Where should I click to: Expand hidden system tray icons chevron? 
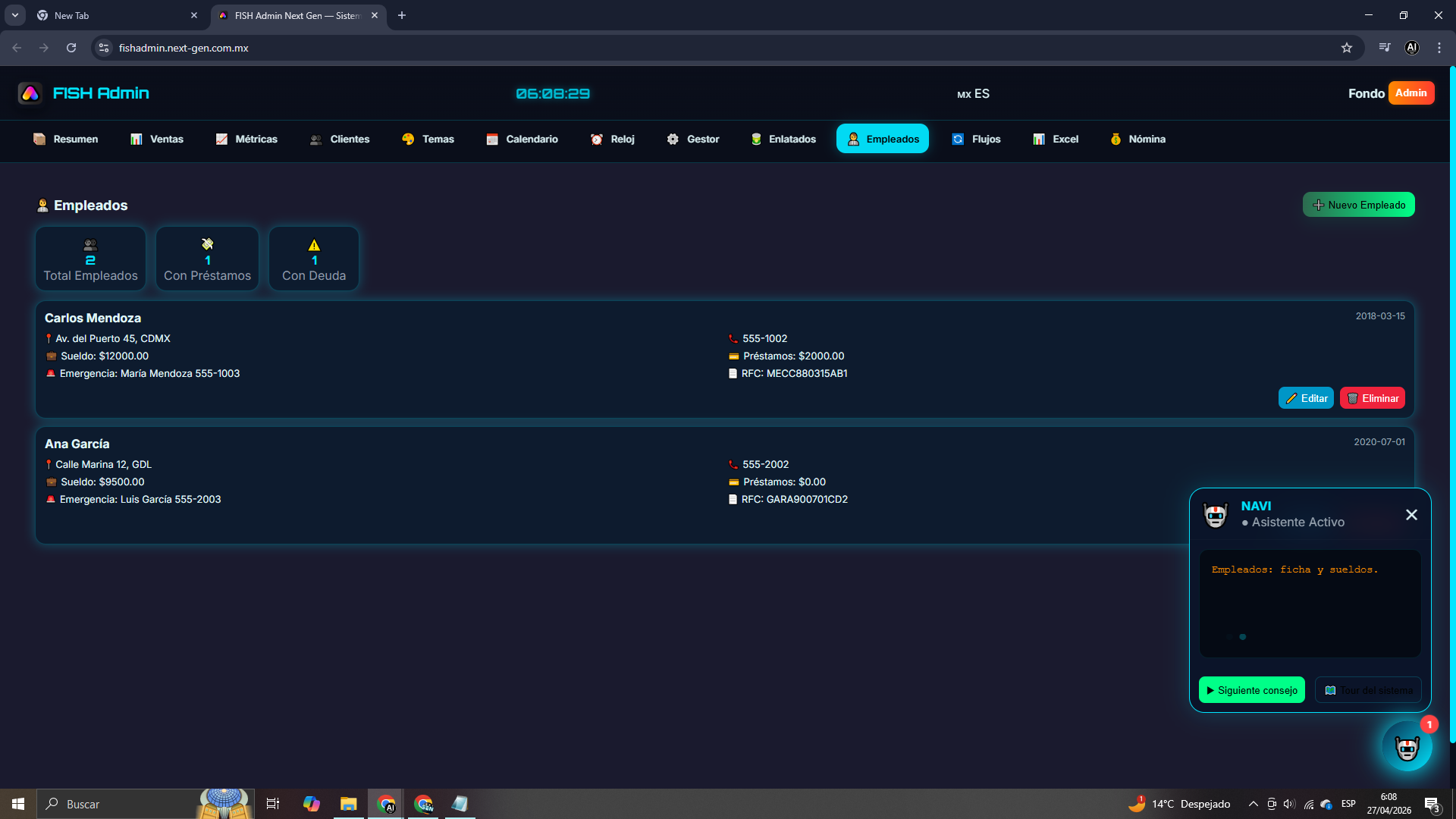tap(1253, 804)
